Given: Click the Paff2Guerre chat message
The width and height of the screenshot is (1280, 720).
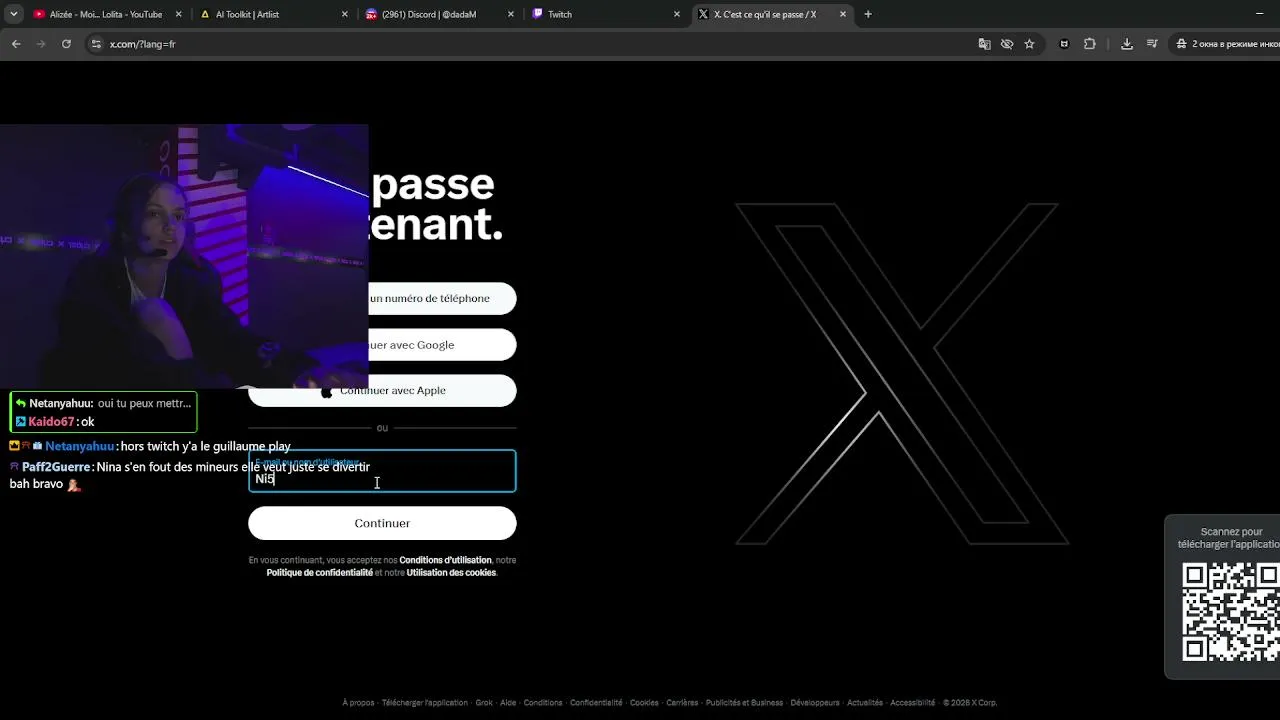Looking at the screenshot, I should coord(190,475).
